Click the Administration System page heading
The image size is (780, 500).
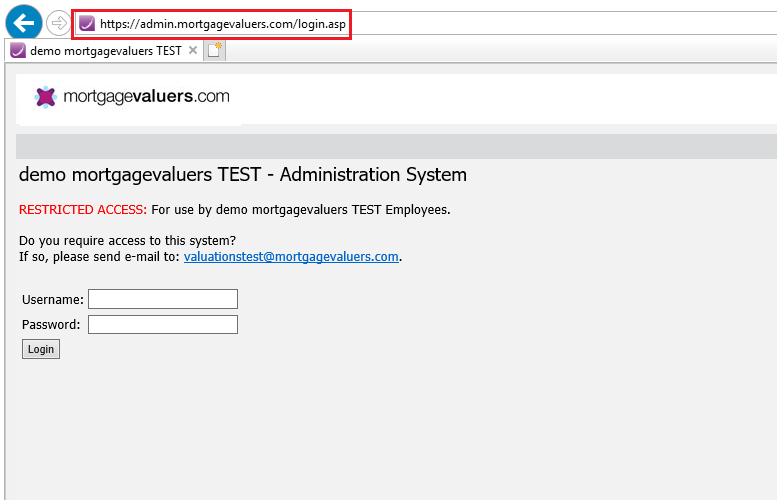tap(243, 175)
